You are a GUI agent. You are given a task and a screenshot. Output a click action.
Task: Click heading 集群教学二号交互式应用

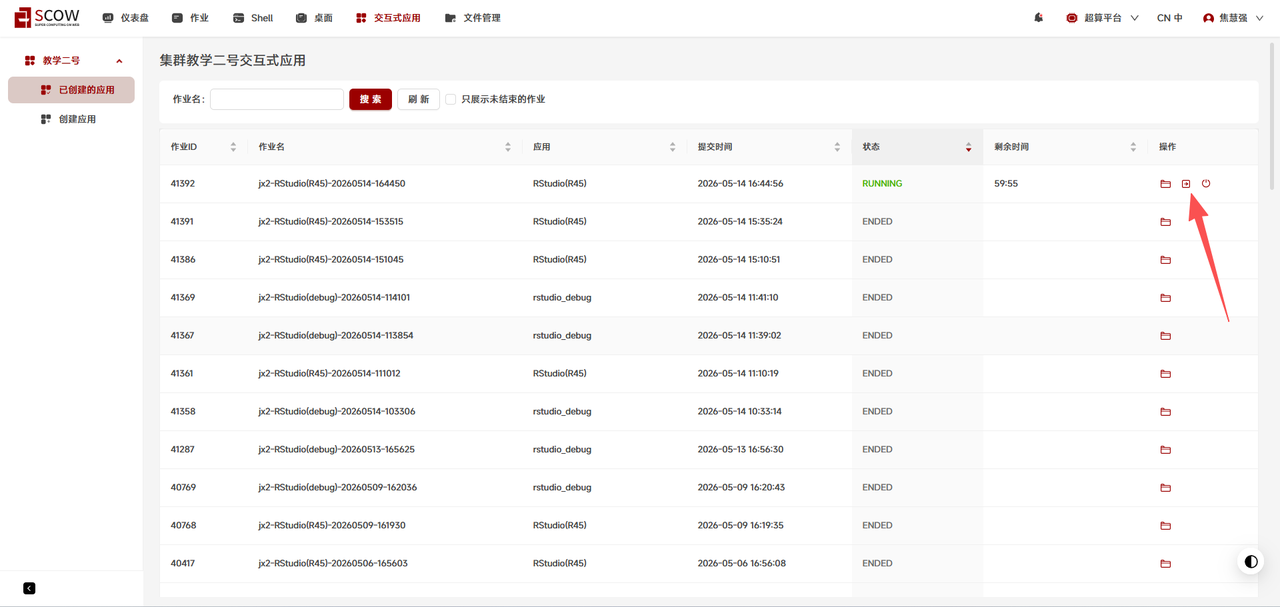pos(233,60)
